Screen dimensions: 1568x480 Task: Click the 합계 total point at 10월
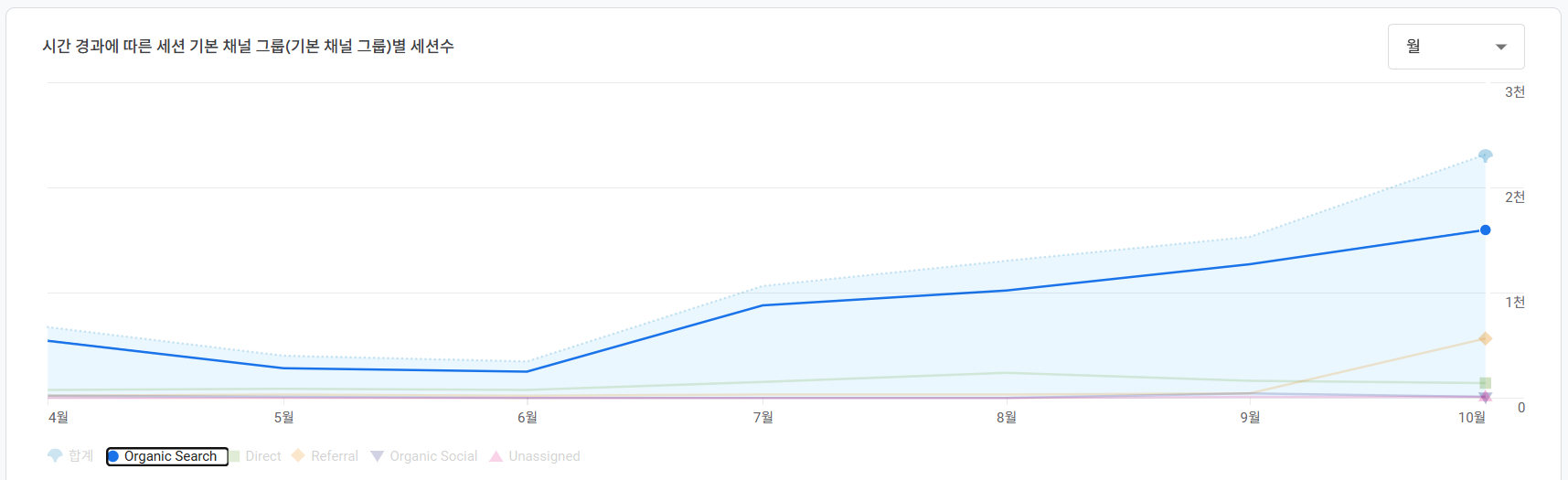[1485, 155]
